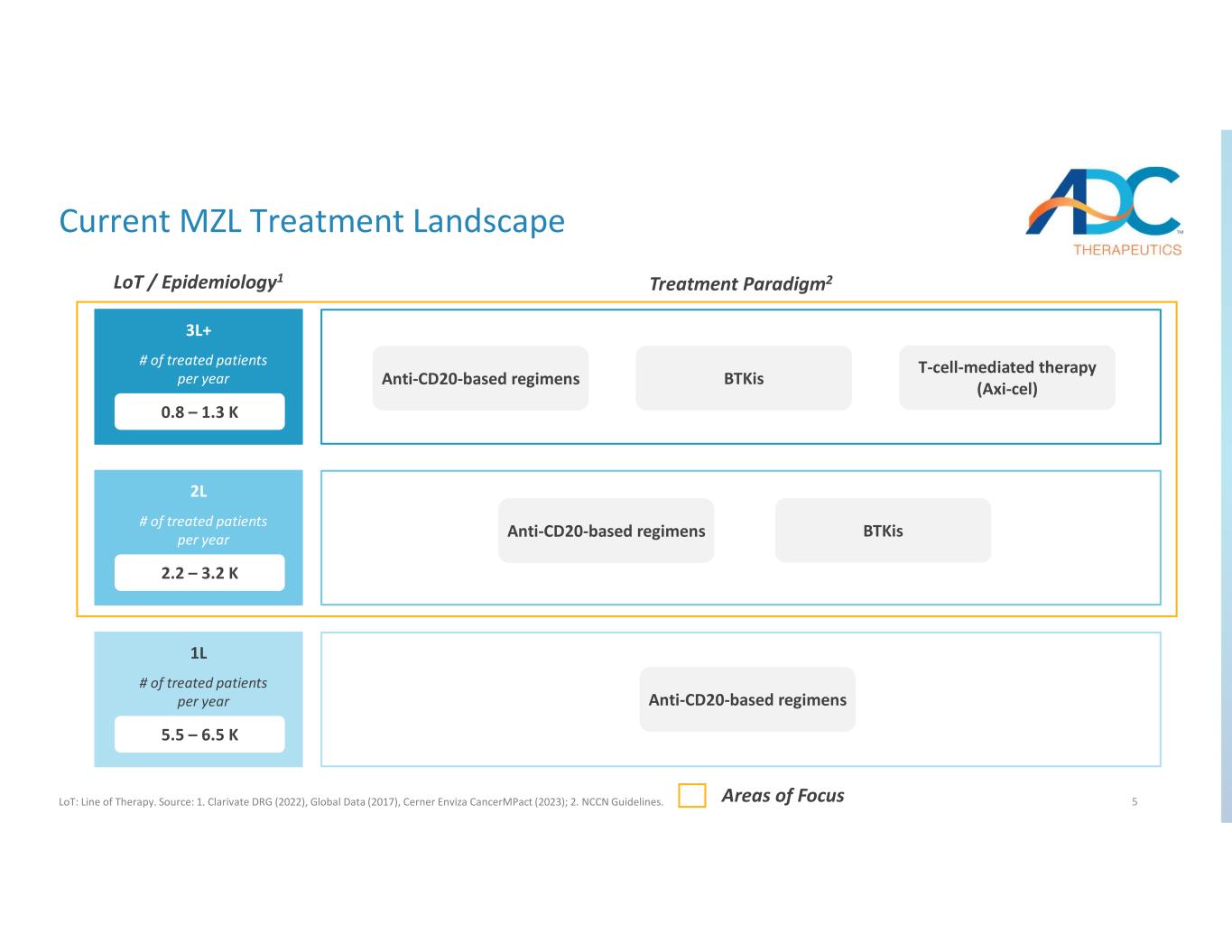Click the vertical scrollbar on the right edge
The image size is (1232, 952).
click(x=1226, y=476)
